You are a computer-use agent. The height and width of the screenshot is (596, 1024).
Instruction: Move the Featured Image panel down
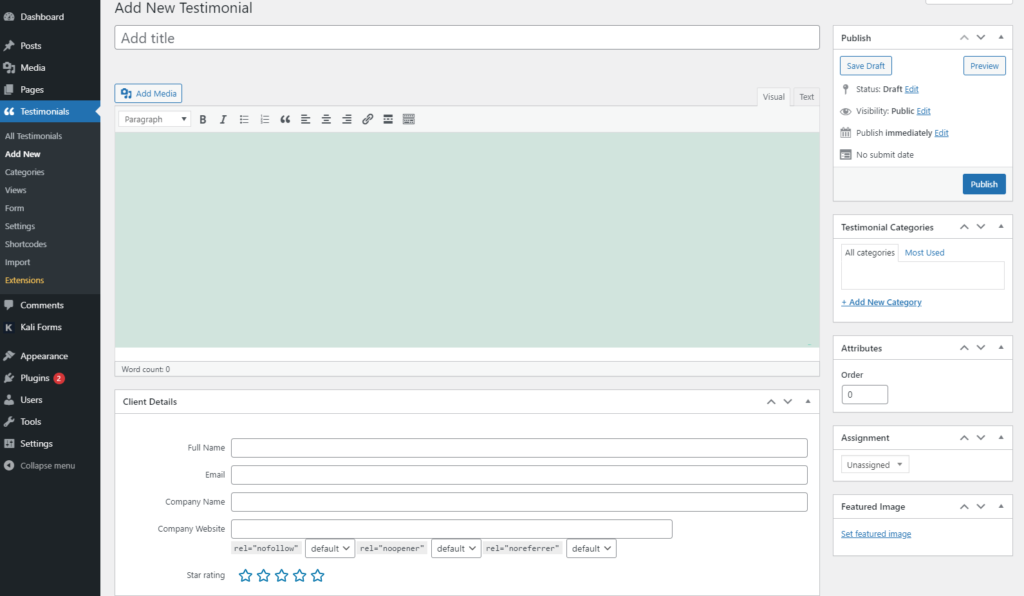[981, 507]
